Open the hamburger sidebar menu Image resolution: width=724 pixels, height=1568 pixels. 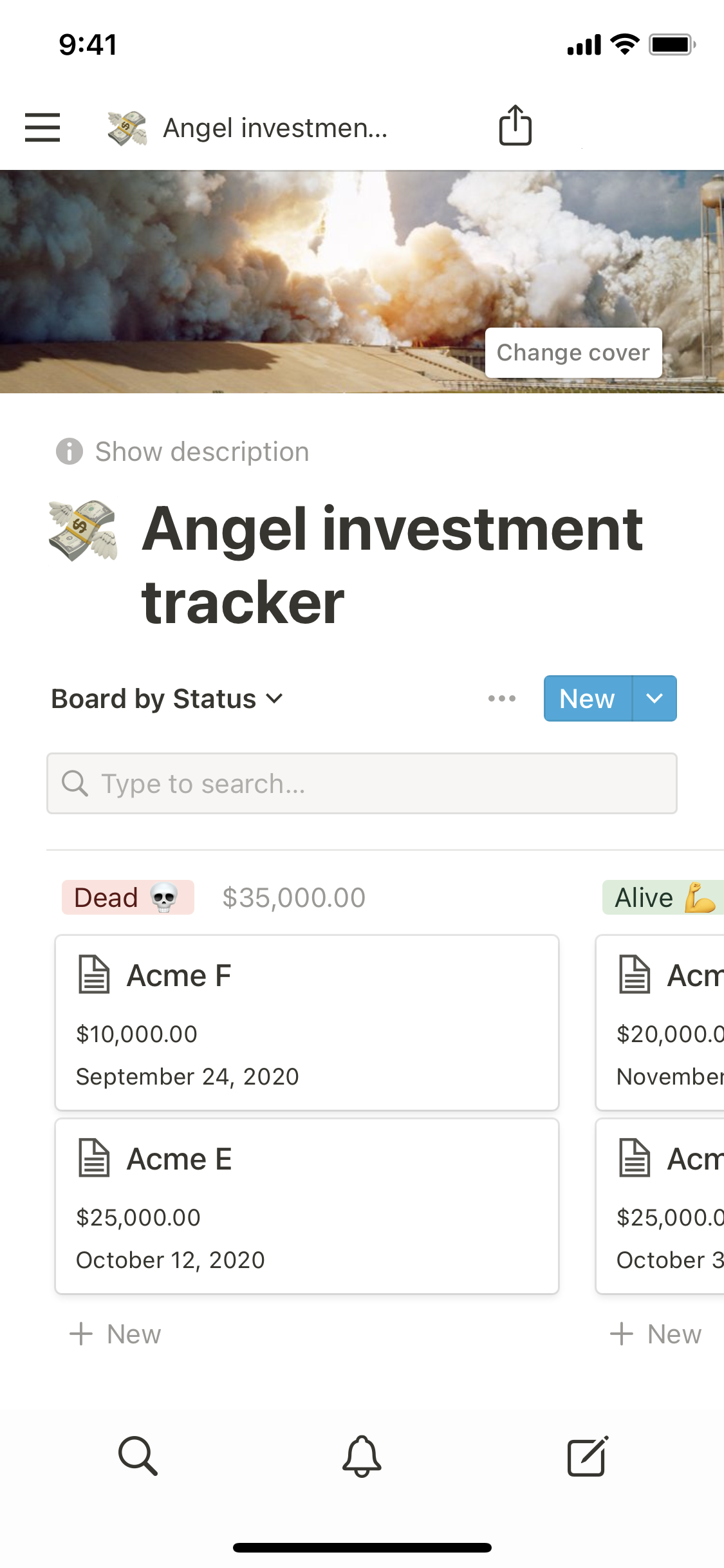tap(42, 127)
